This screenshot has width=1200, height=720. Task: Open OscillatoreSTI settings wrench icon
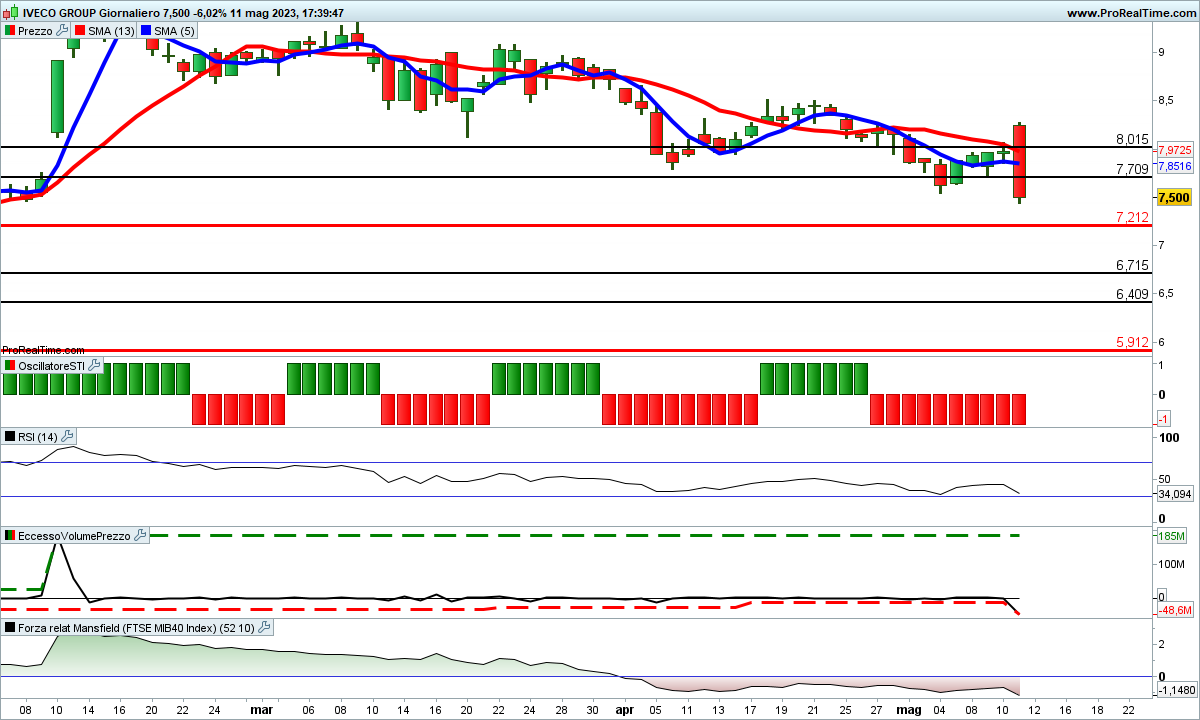94,366
